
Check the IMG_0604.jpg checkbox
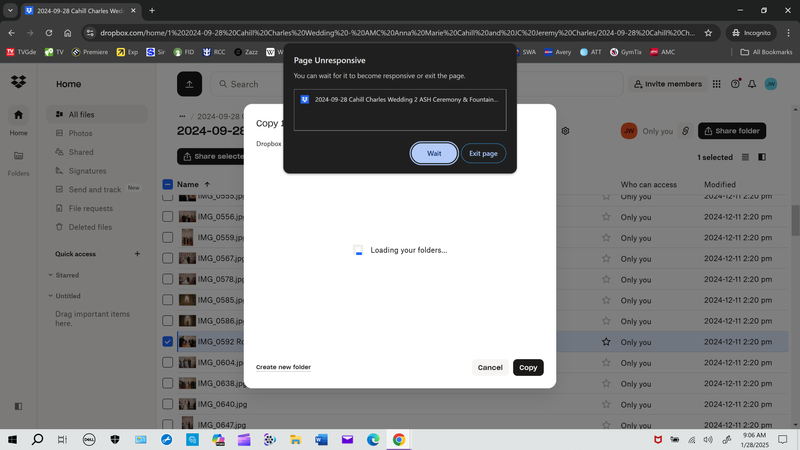pos(167,362)
